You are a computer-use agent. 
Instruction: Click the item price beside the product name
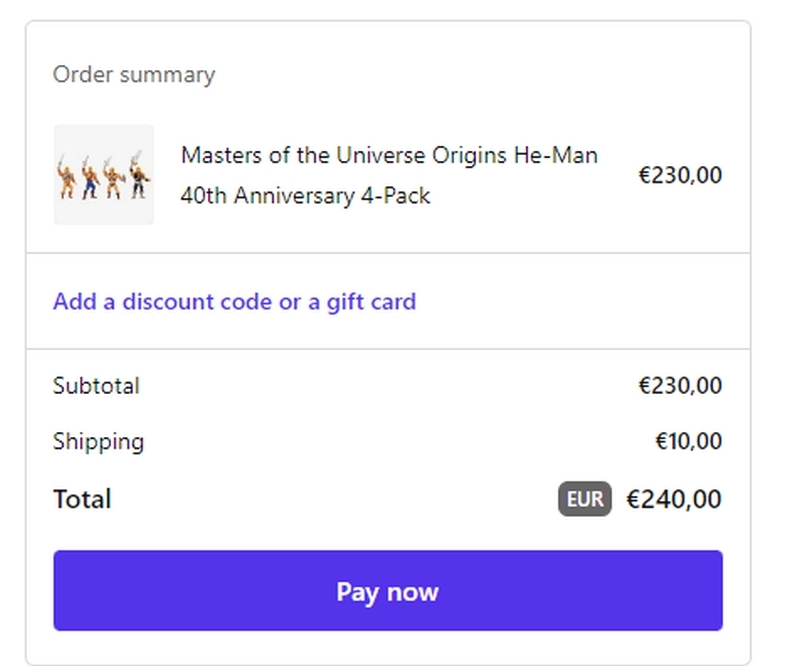click(680, 175)
